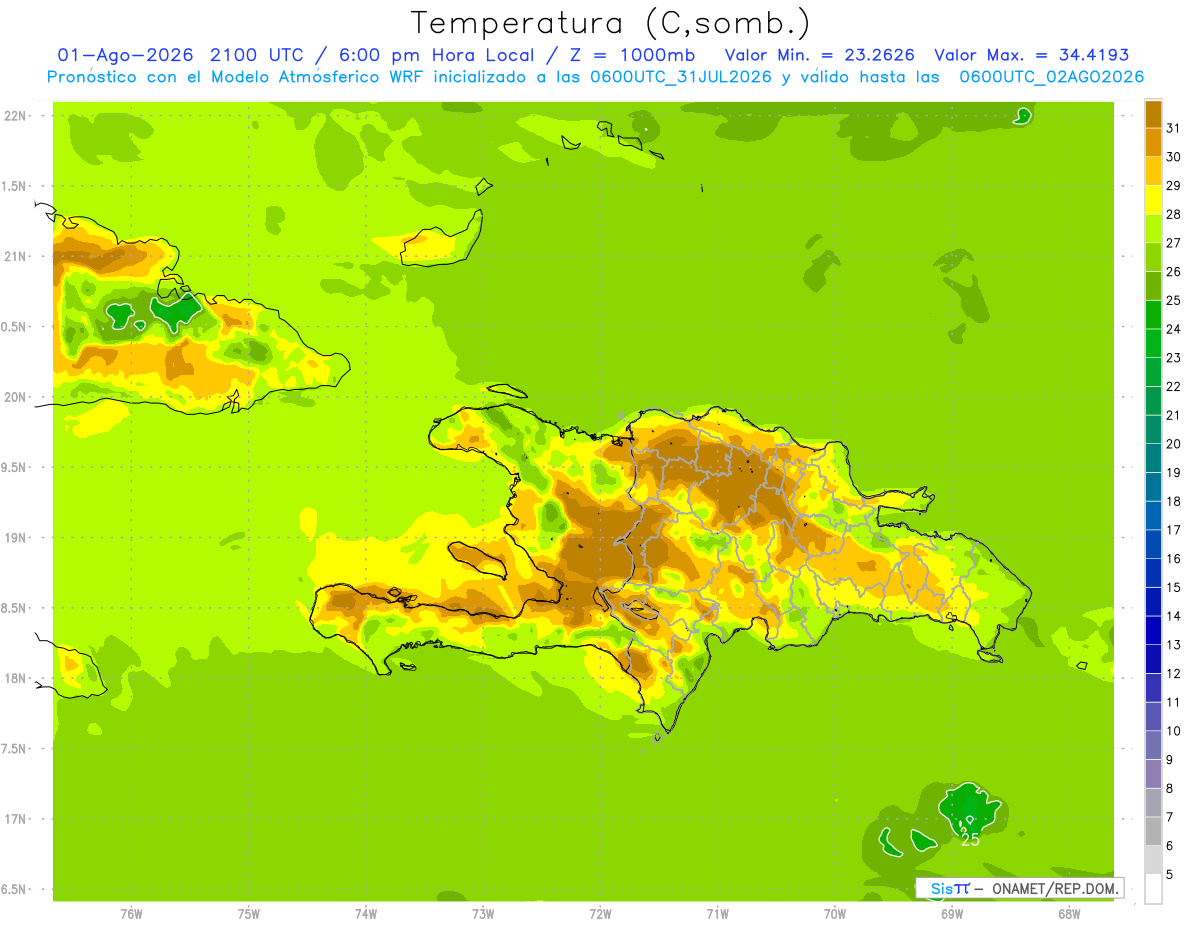Select the title 'Temperatura (C,somb.)'
The width and height of the screenshot is (1200, 927).
coord(610,22)
